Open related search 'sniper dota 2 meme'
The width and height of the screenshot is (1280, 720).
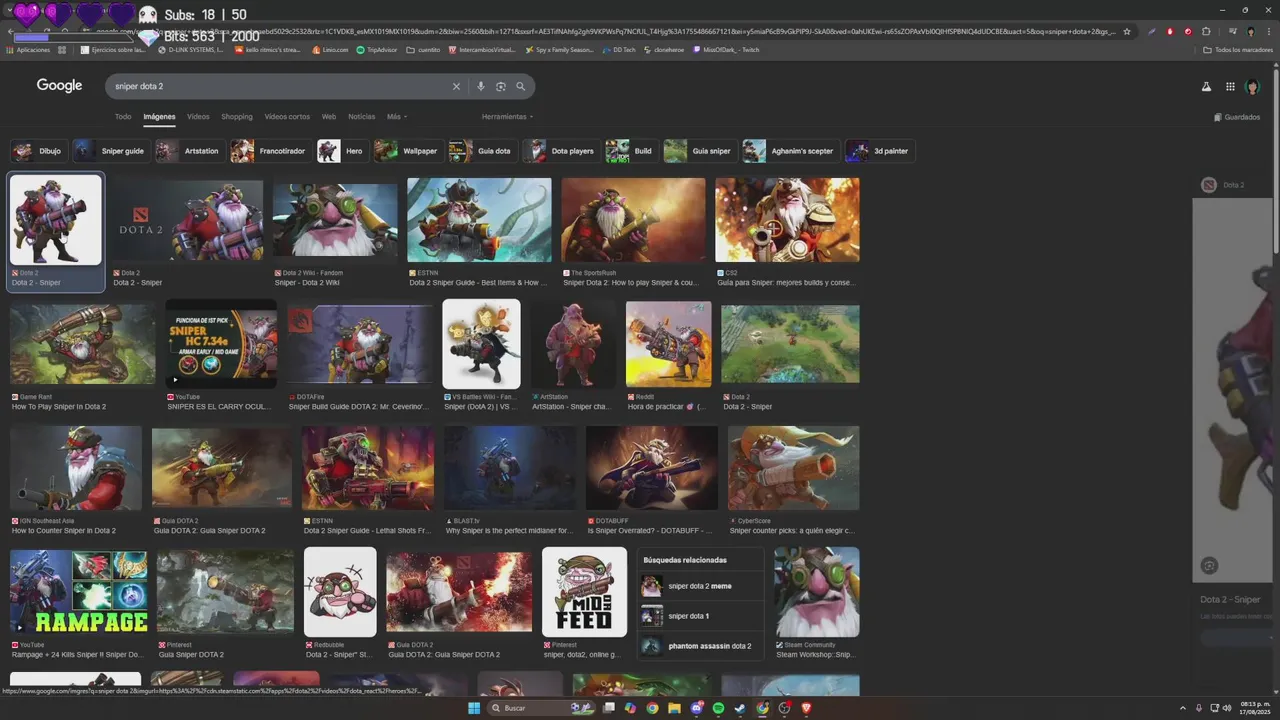pos(700,586)
